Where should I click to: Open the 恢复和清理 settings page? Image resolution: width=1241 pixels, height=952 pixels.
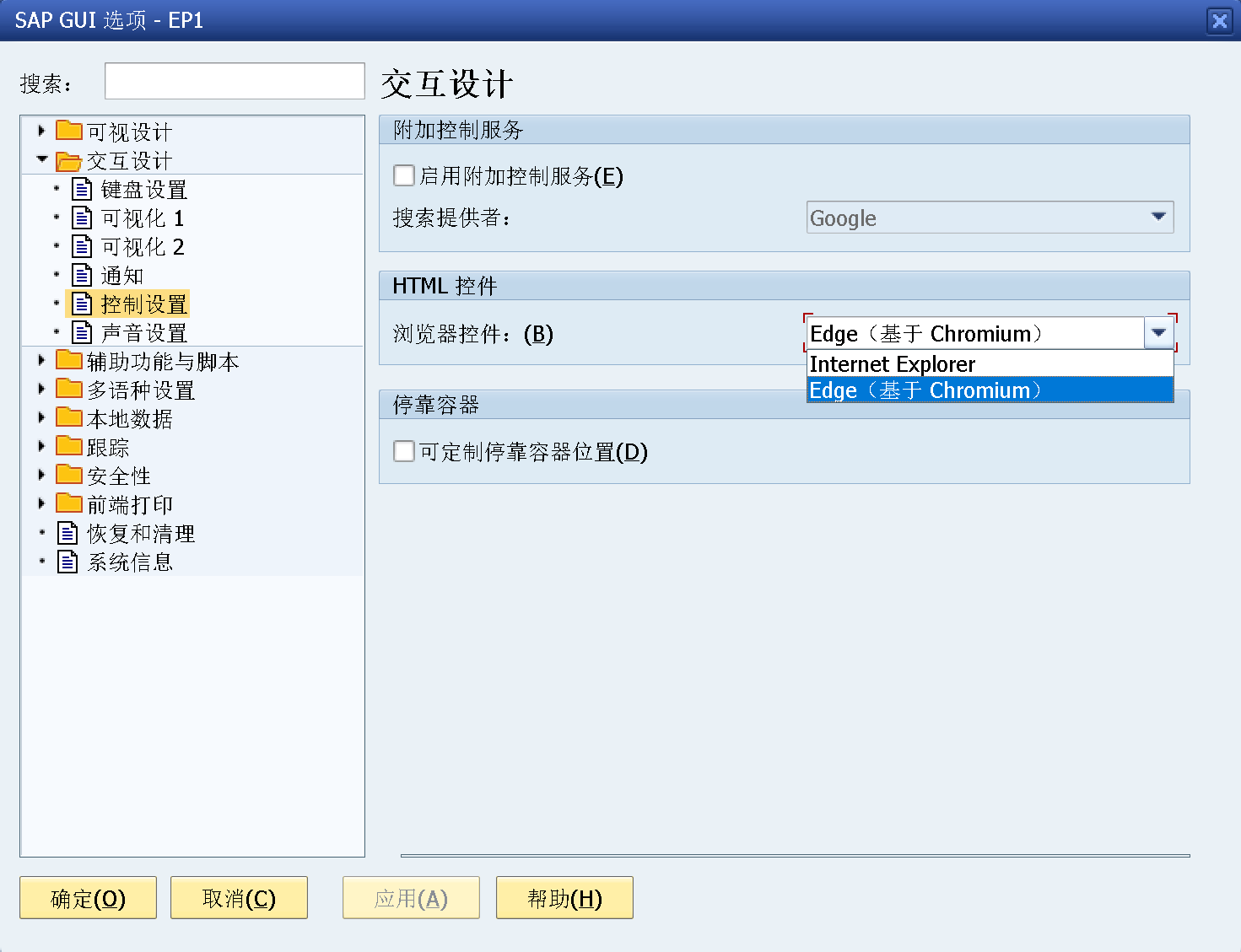point(140,532)
